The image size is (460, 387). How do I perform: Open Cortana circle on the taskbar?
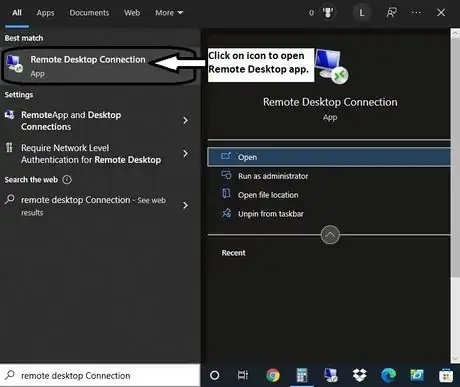(x=215, y=375)
